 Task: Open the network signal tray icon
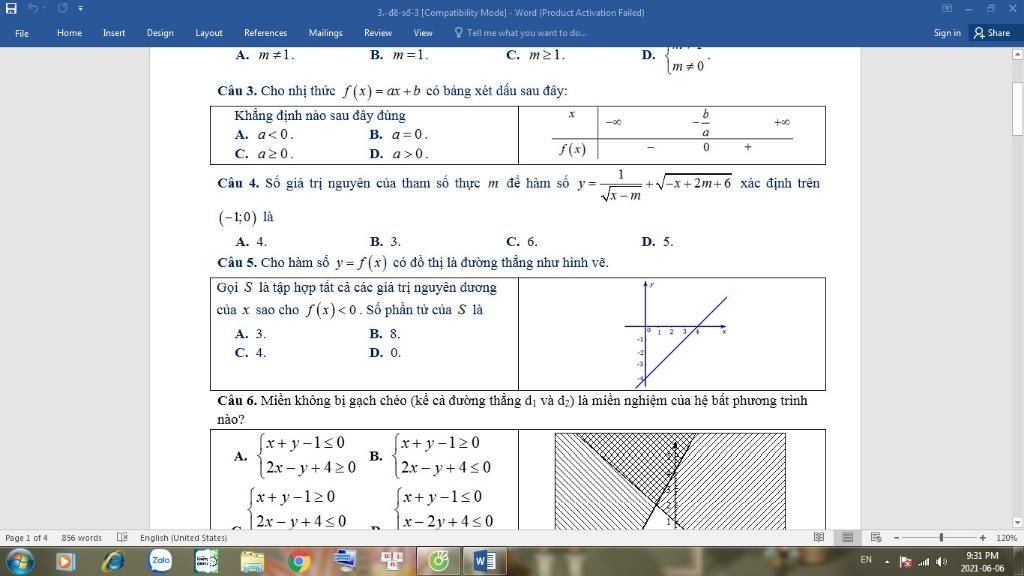[x=923, y=562]
